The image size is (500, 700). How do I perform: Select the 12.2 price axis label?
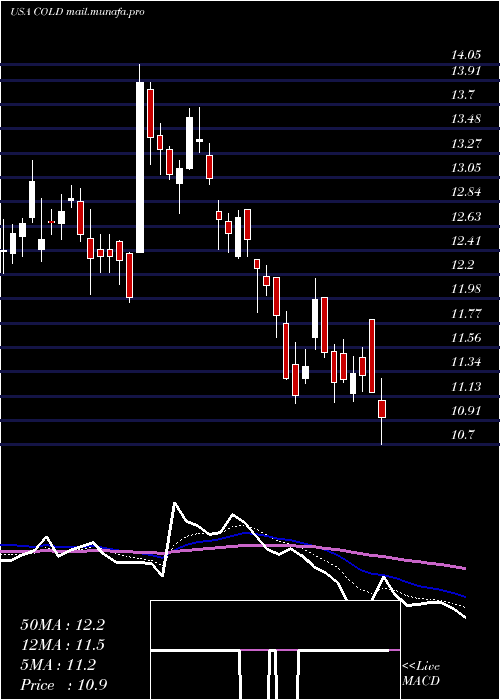[x=463, y=265]
